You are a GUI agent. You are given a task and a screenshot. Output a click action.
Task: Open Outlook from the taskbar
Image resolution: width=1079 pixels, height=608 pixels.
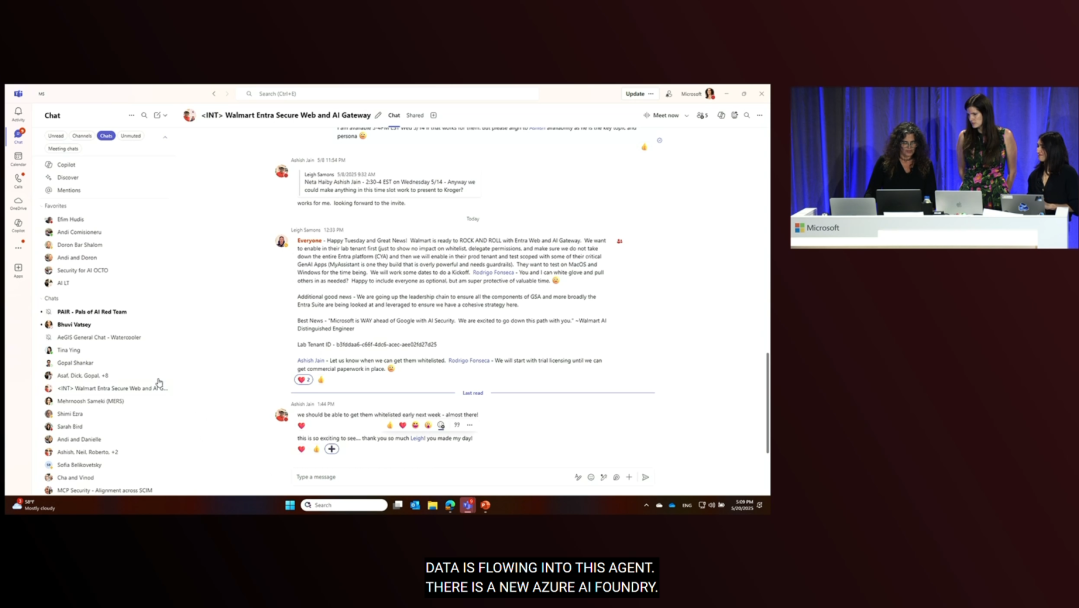coord(415,506)
